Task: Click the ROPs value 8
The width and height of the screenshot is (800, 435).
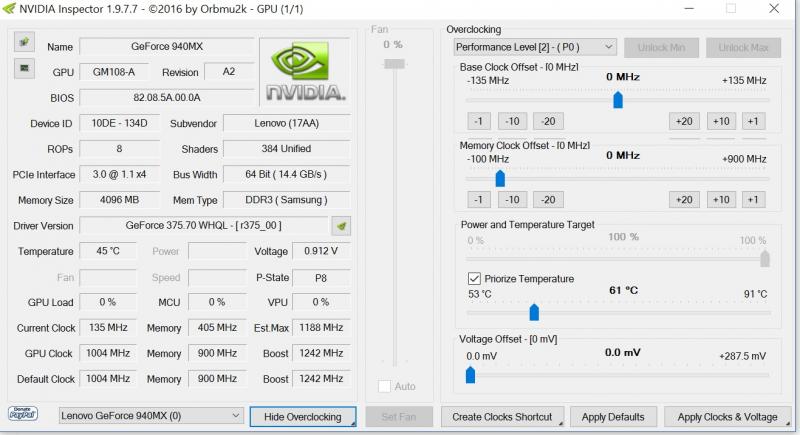Action: pyautogui.click(x=119, y=149)
